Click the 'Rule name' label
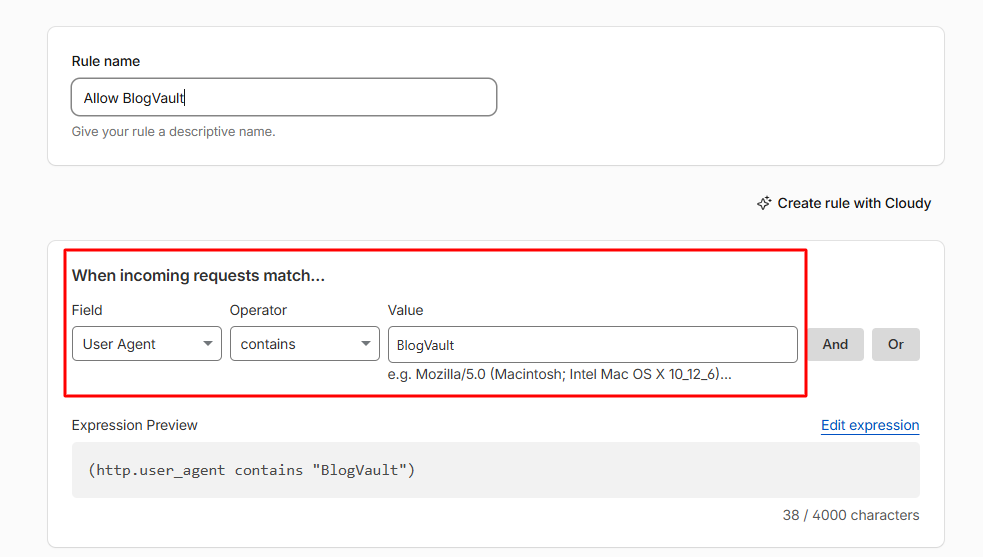The image size is (983, 557). point(106,61)
